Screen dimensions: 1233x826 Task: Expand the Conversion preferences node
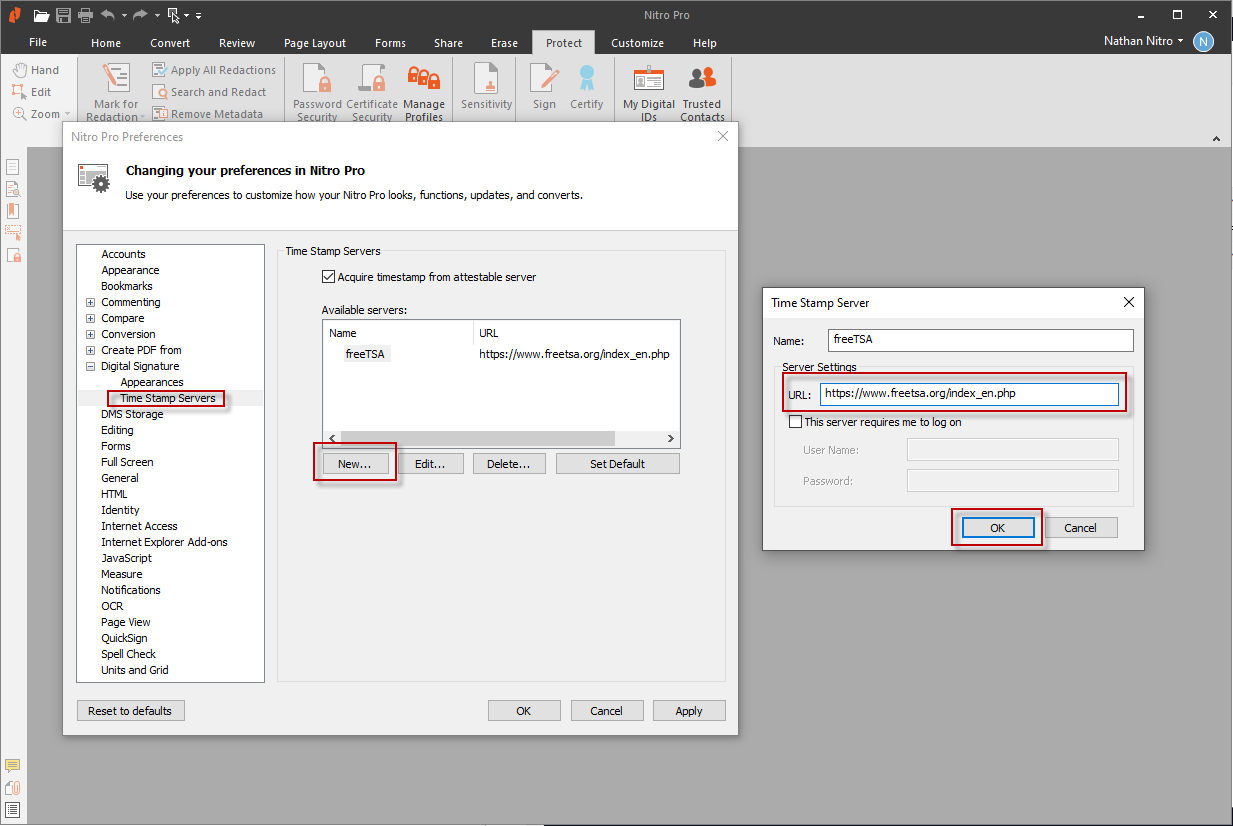(x=91, y=334)
